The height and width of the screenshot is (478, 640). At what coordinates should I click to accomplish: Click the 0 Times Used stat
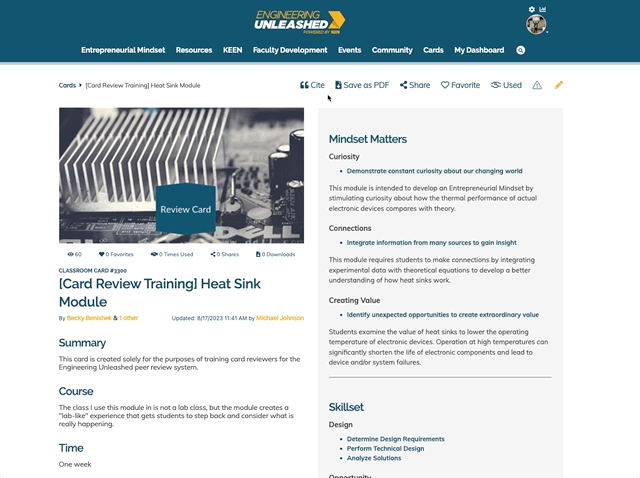click(x=172, y=254)
